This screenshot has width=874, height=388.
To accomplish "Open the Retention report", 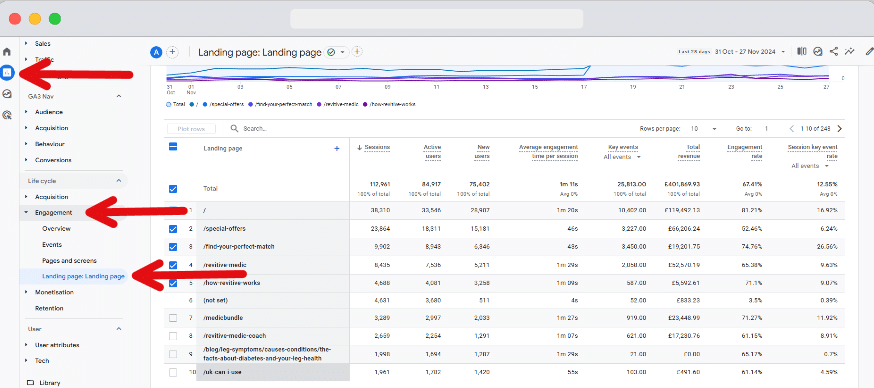I will [x=49, y=308].
